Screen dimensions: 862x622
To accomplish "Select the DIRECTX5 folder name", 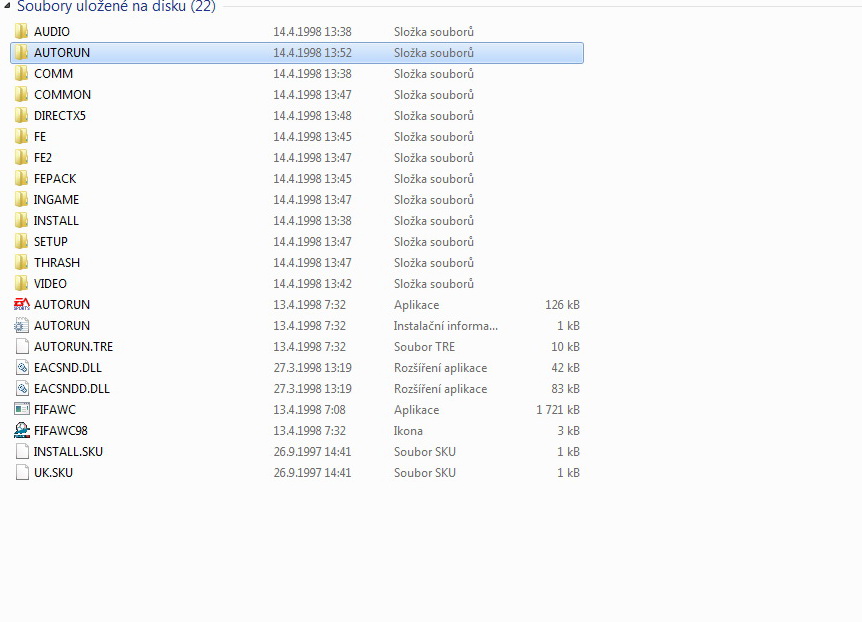I will tap(60, 116).
